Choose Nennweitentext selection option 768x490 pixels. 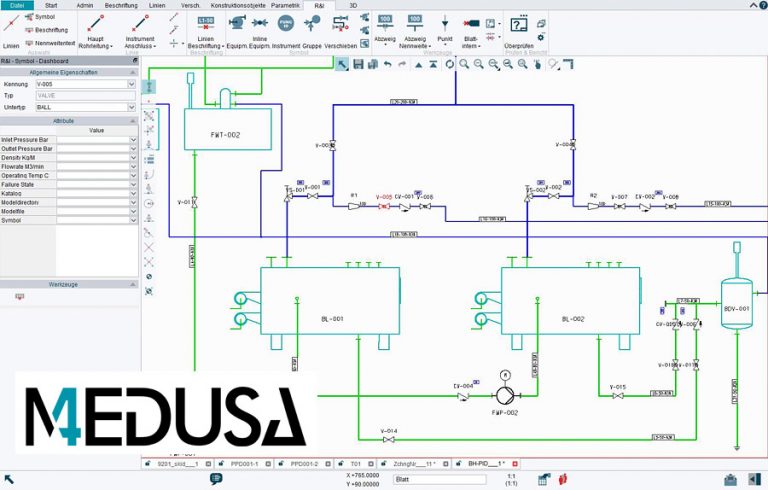pyautogui.click(x=50, y=43)
